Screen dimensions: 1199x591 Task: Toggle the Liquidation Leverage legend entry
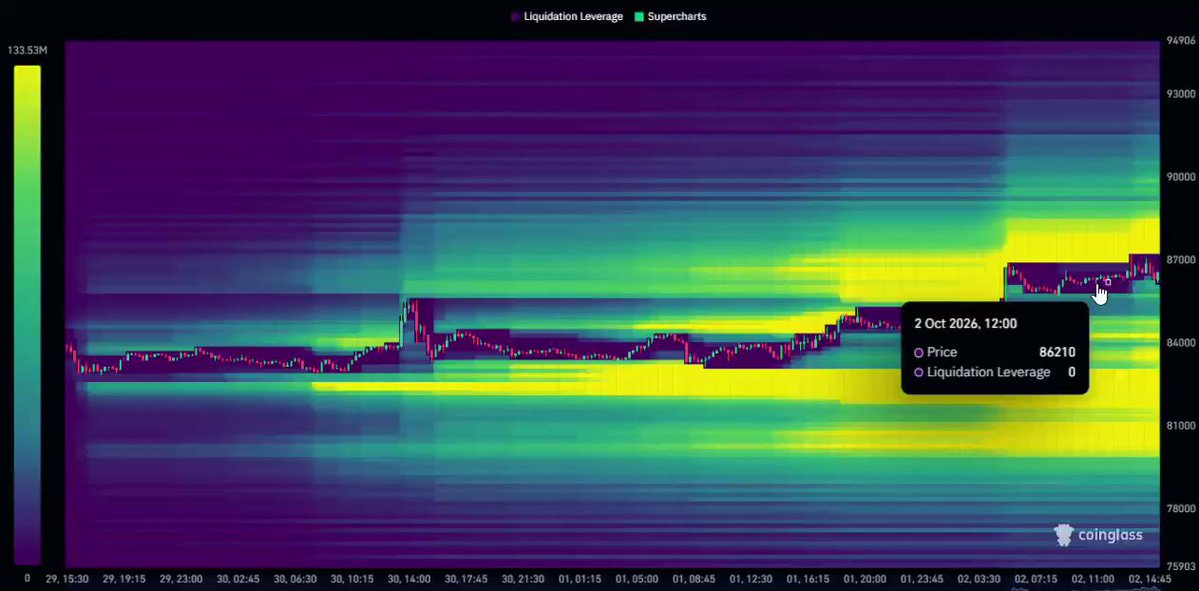[567, 16]
